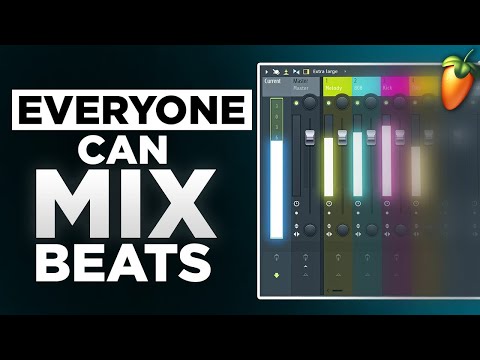This screenshot has height=360, width=480.
Task: Click the Kick volume fader handle
Action: tap(400, 137)
